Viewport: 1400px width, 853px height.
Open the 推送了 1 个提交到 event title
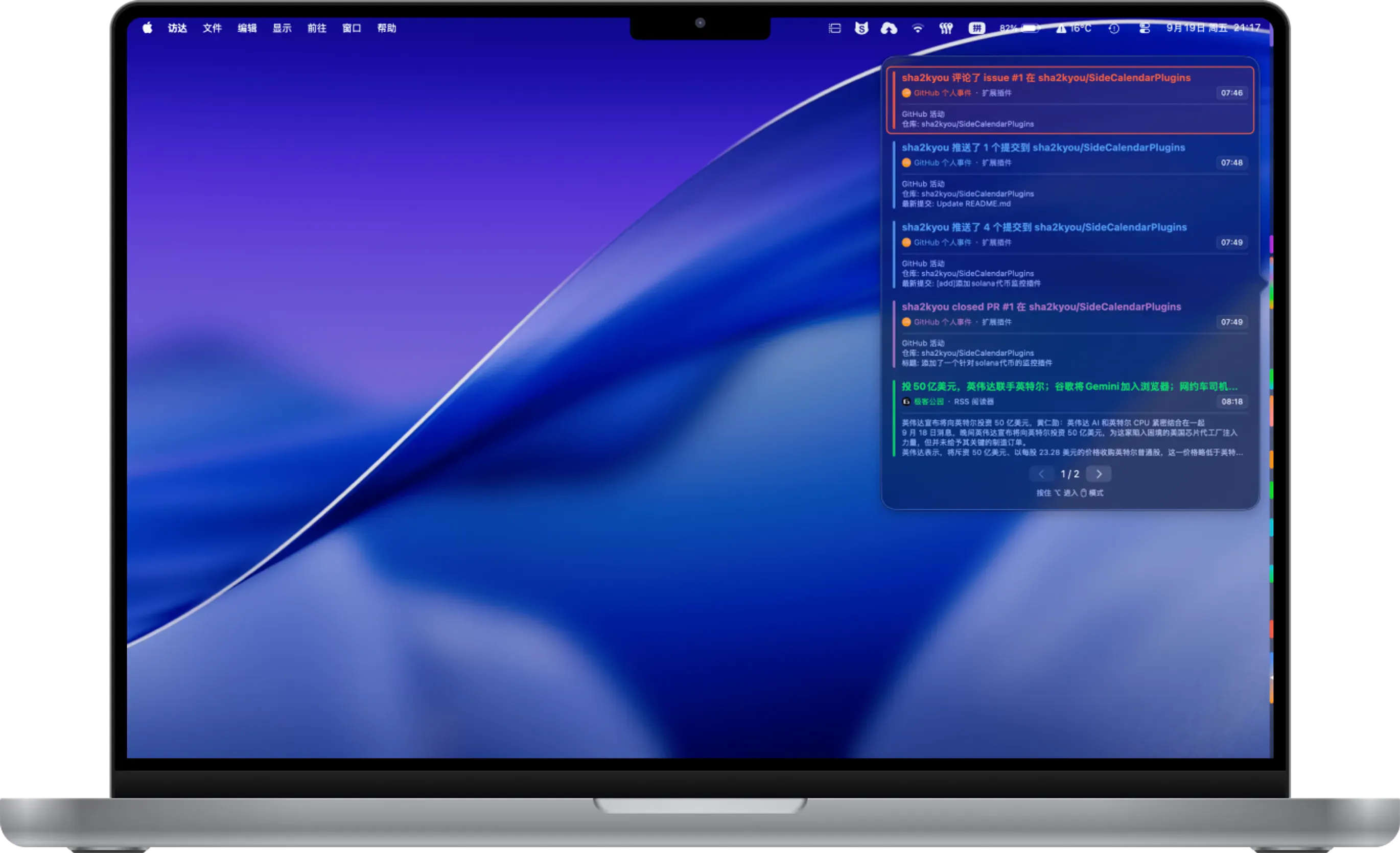pyautogui.click(x=1043, y=148)
